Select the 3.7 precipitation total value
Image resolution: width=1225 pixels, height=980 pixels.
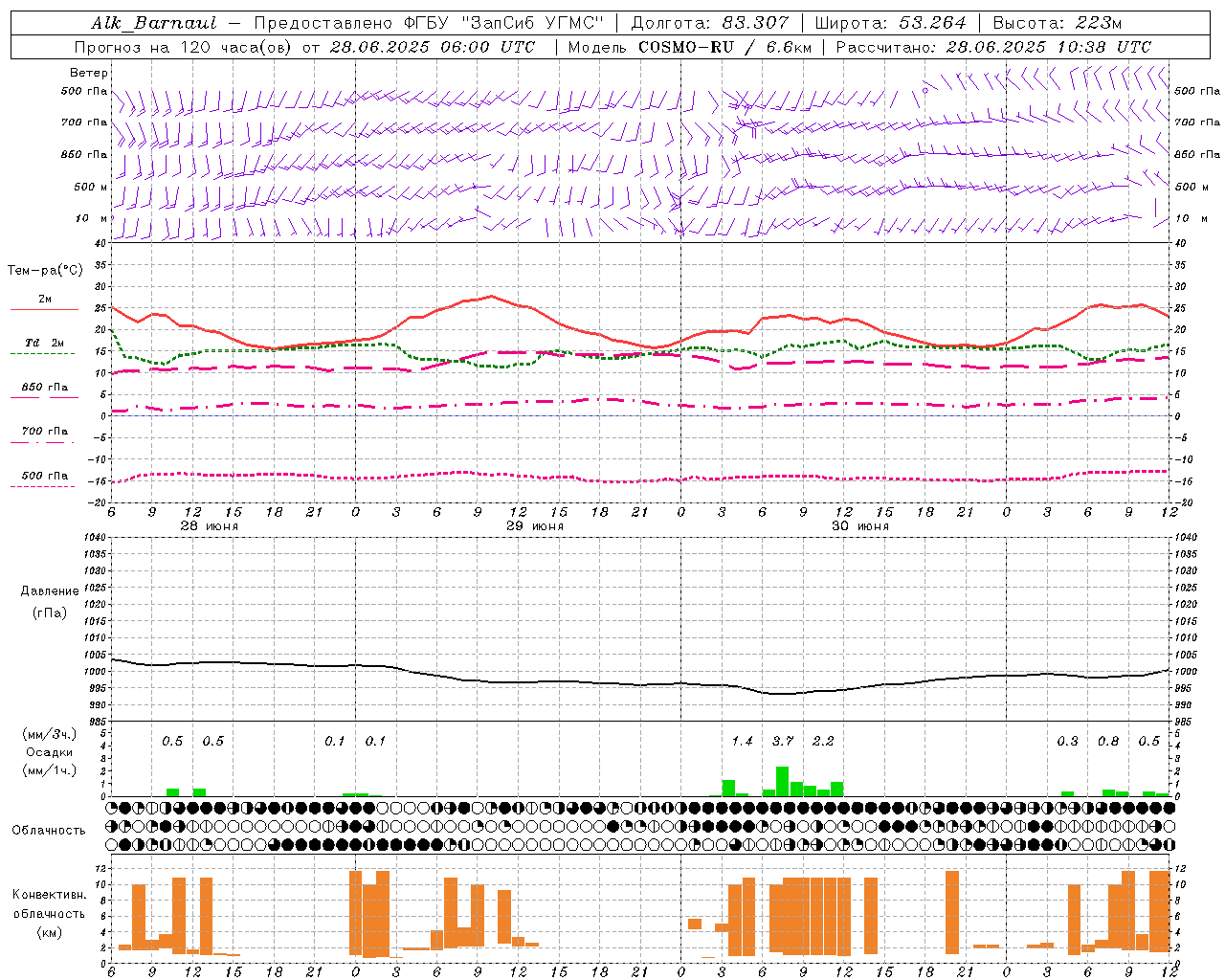coord(783,741)
